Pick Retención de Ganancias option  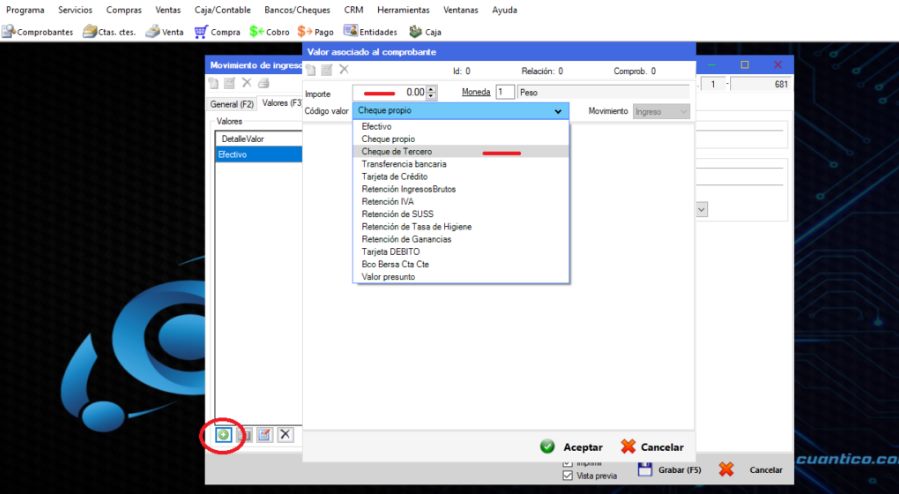coord(461,240)
